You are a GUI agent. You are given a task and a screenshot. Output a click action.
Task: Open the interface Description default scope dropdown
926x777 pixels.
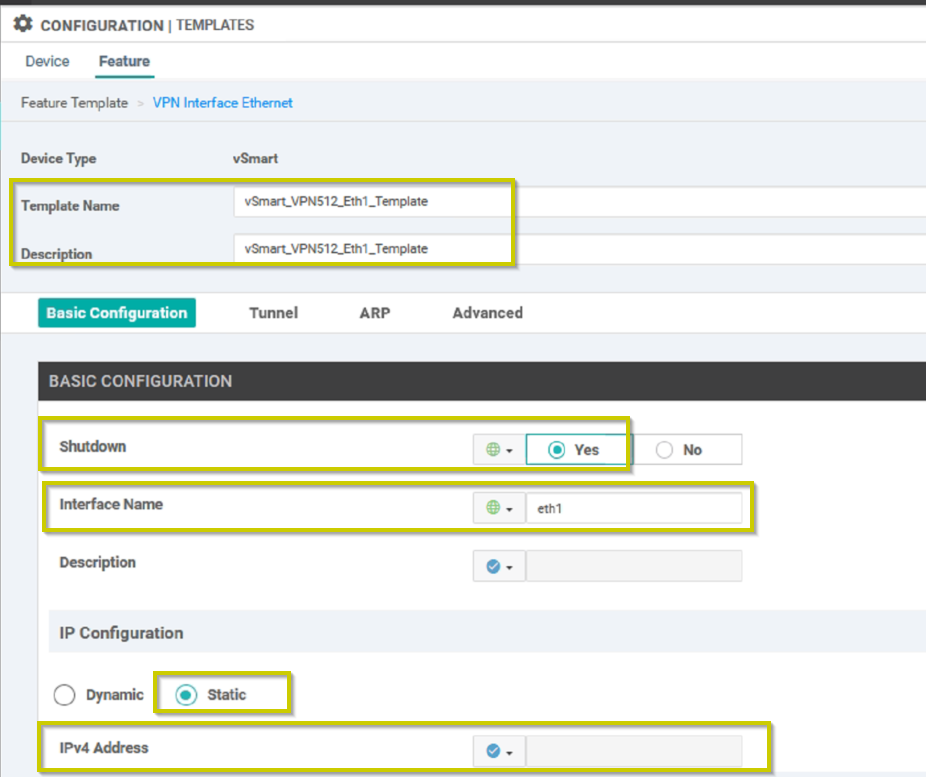click(499, 566)
